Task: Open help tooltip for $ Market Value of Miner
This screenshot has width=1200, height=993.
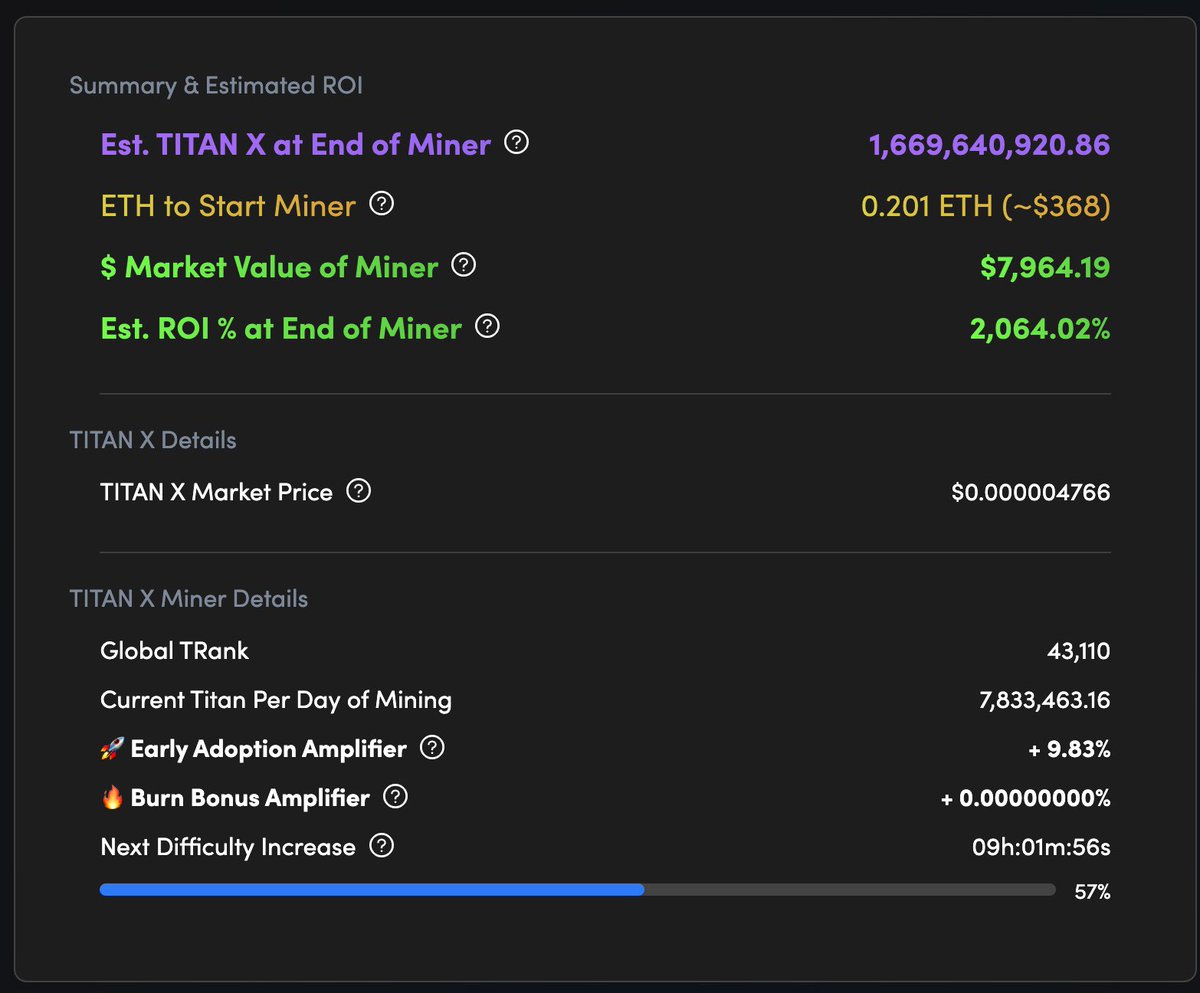Action: pos(464,266)
